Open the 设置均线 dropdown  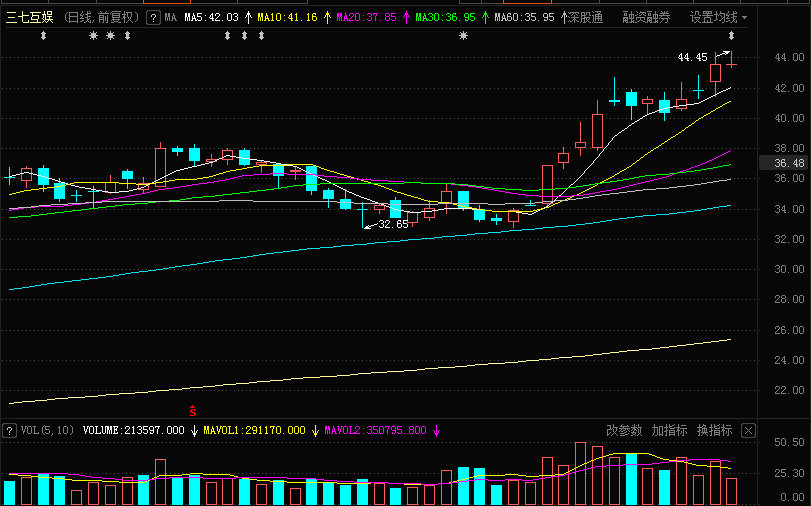click(718, 18)
